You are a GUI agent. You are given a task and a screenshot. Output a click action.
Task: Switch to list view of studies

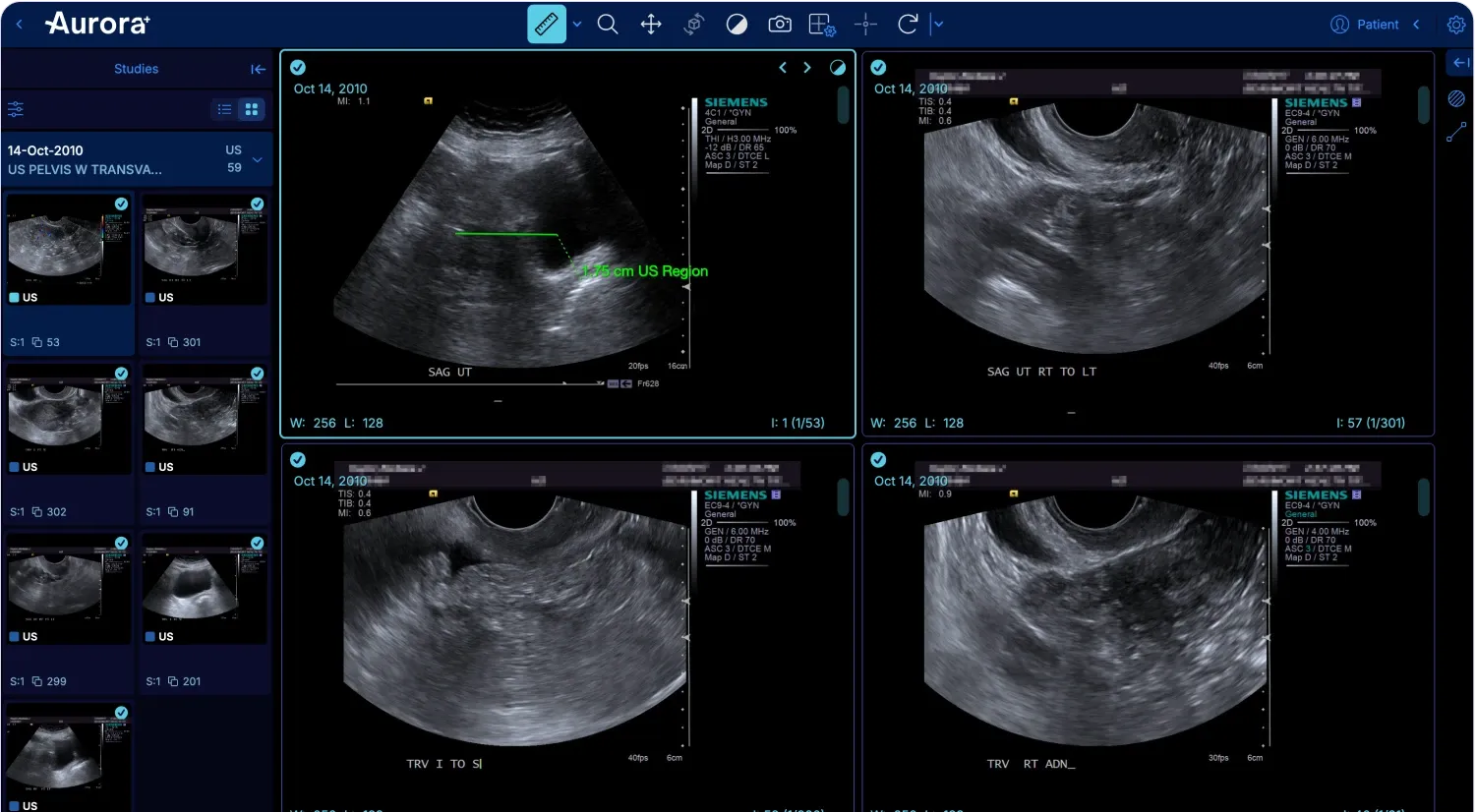225,109
